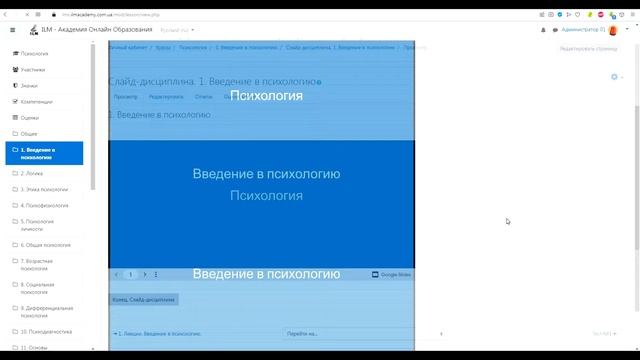640x360 pixels.
Task: Open the Перейти на... dropdown
Action: point(364,334)
